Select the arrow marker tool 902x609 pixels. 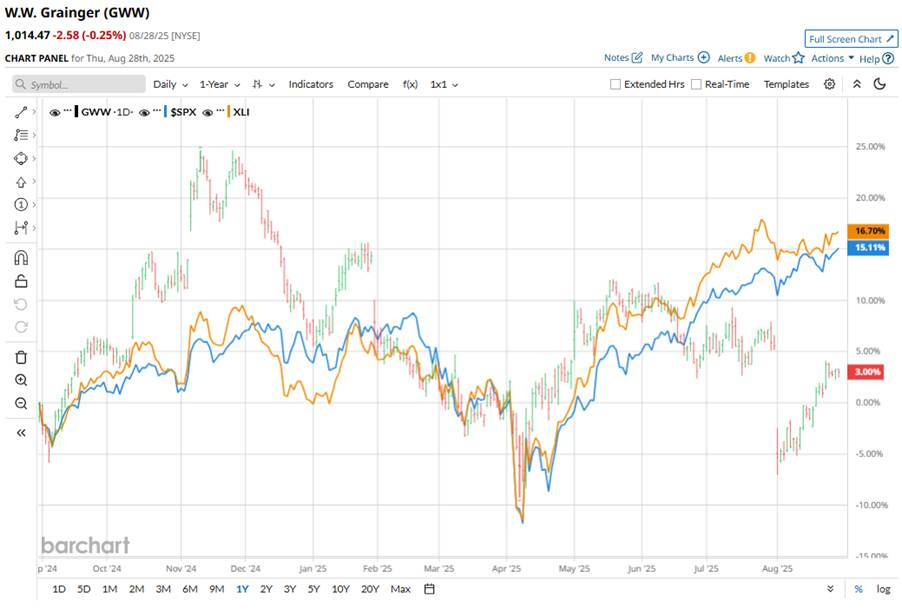21,182
